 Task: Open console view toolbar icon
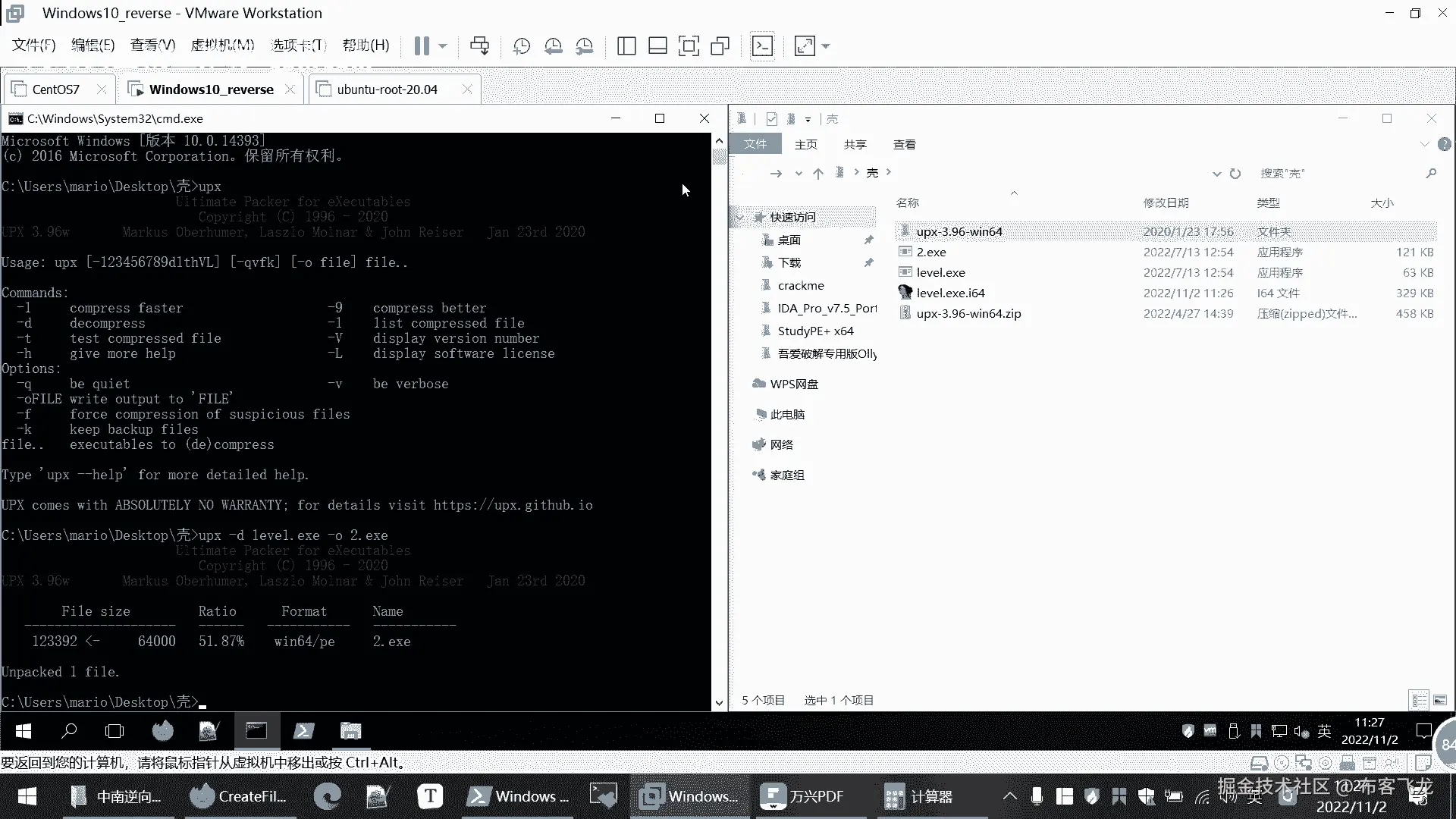pyautogui.click(x=762, y=46)
